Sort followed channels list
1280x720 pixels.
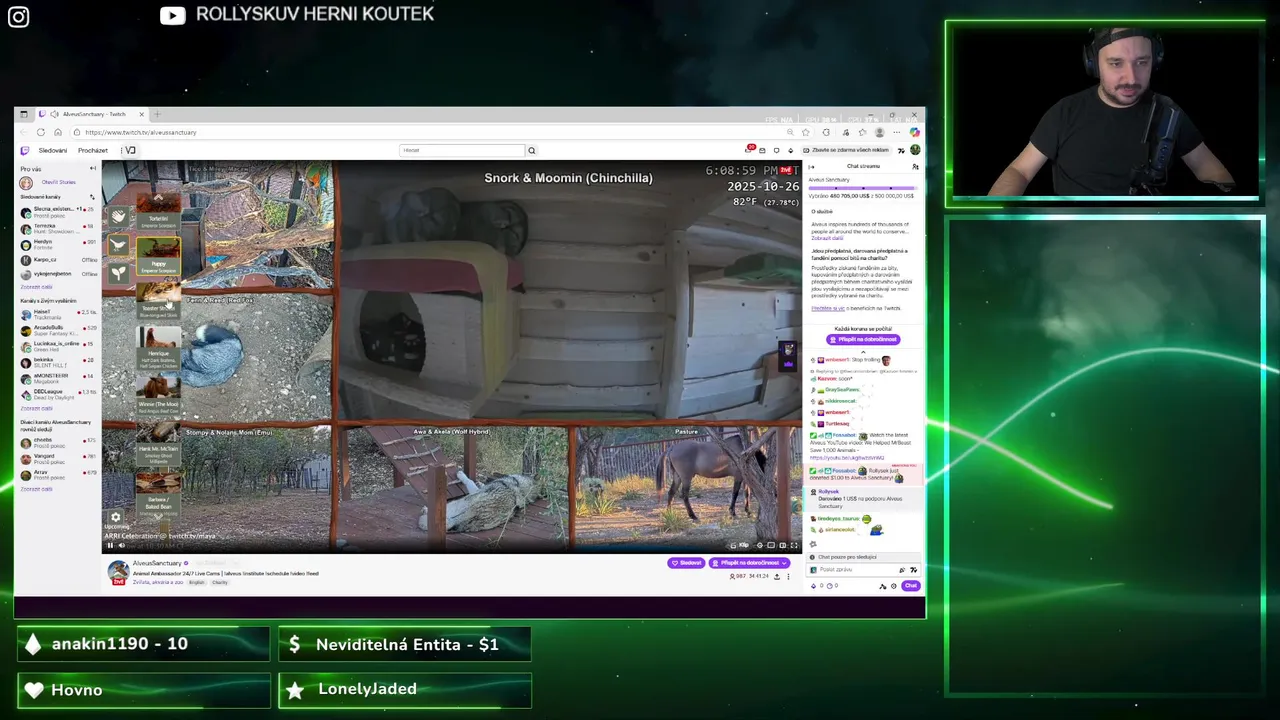92,197
